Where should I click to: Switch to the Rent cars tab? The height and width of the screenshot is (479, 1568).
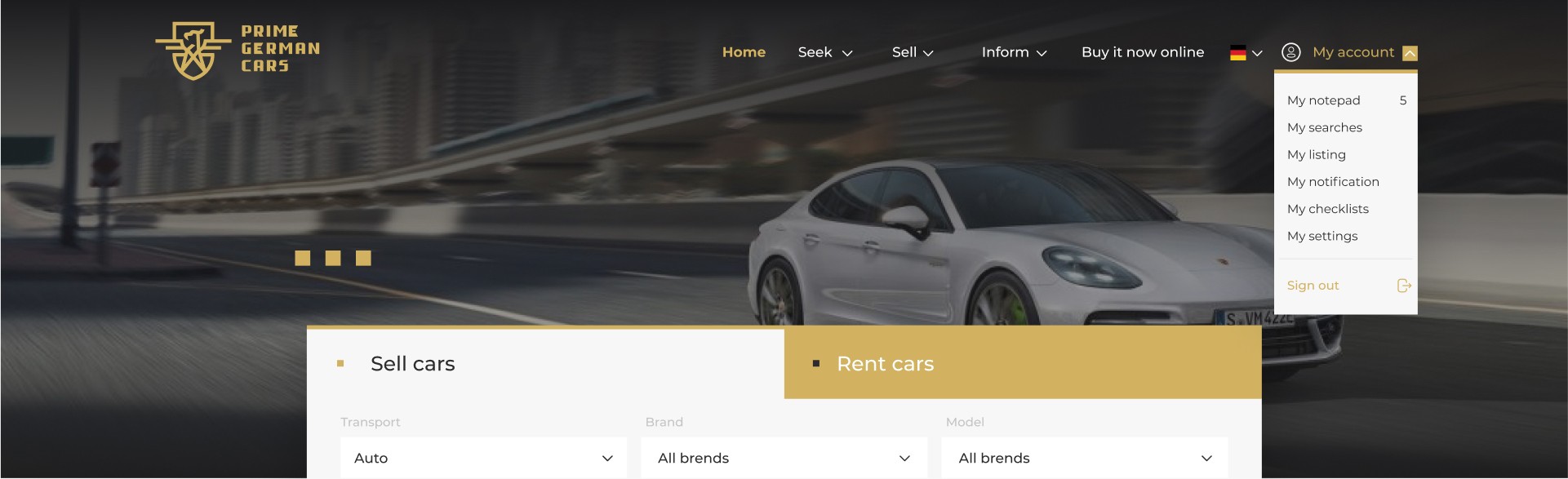click(1023, 363)
